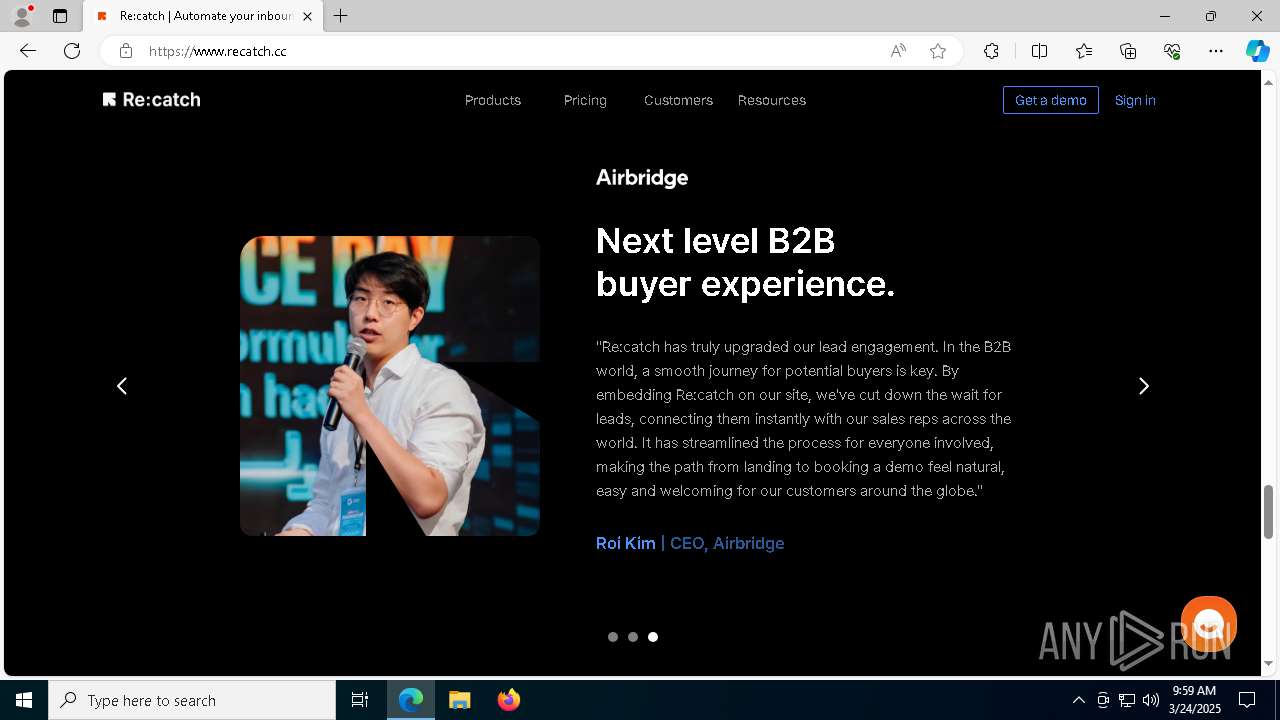
Task: Click the Re:catch logo
Action: 151,99
